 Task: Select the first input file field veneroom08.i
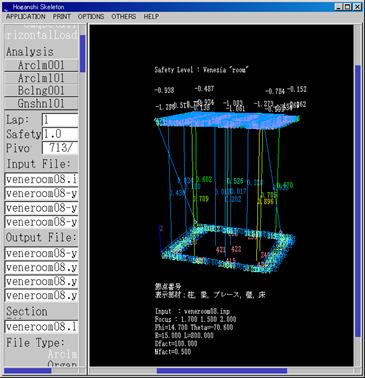click(x=41, y=179)
